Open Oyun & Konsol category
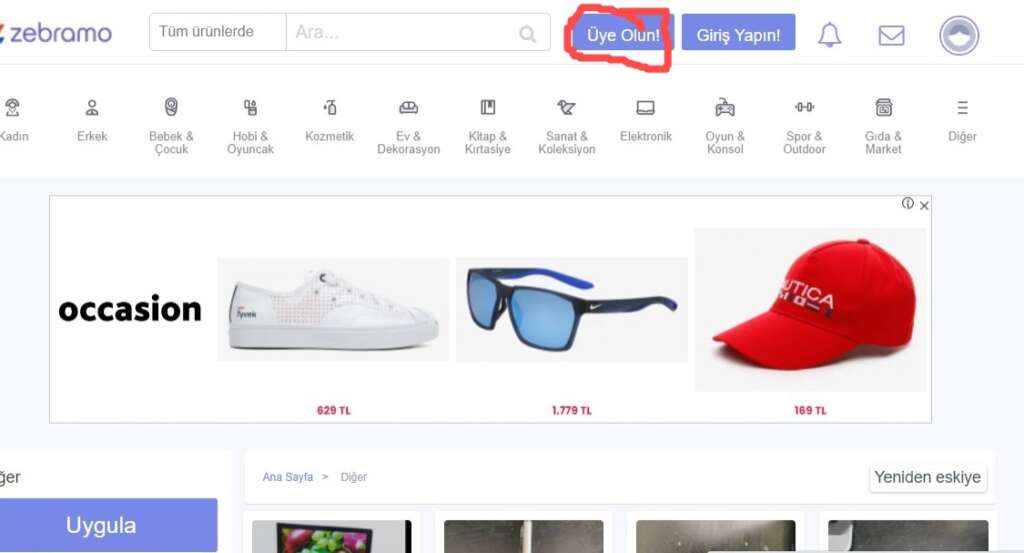The width and height of the screenshot is (1024, 553). [x=725, y=125]
